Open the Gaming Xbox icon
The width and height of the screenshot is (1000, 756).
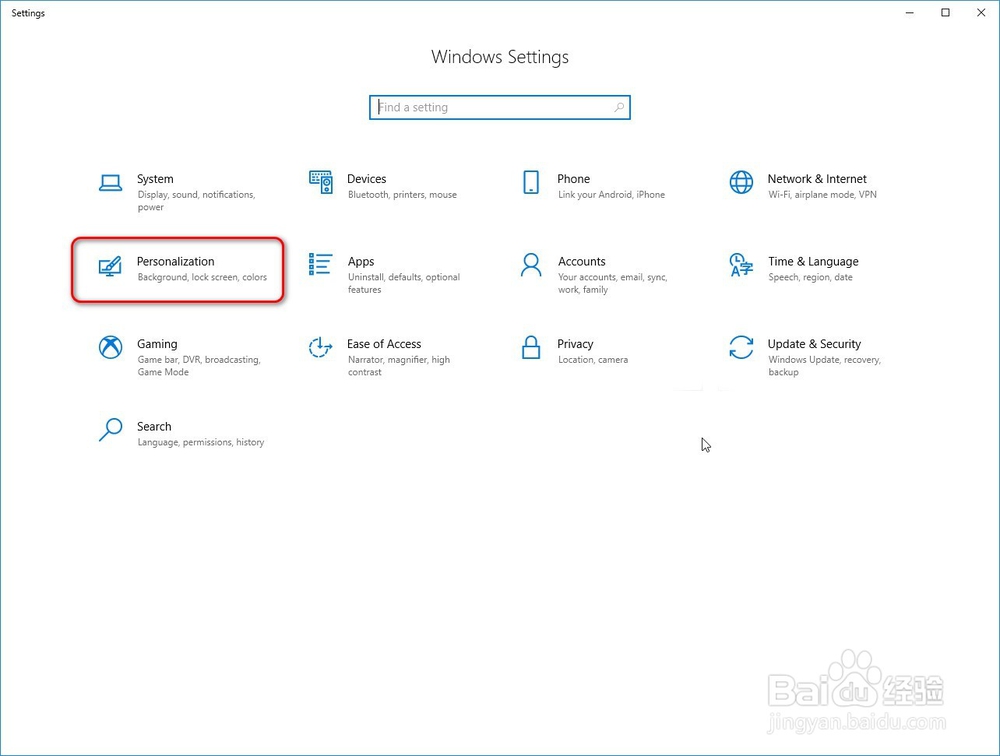(x=110, y=347)
